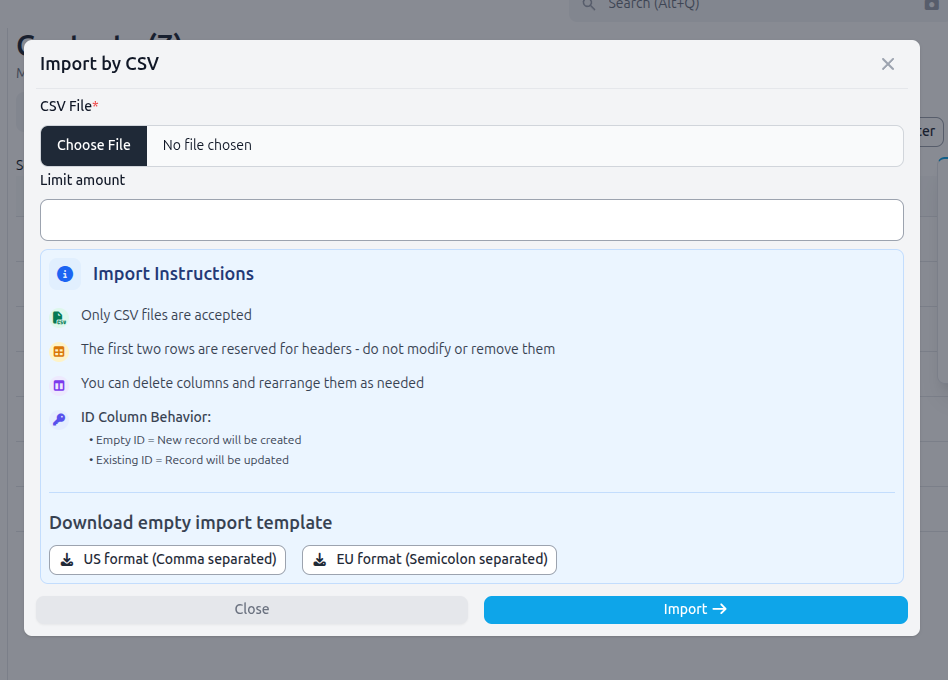Click inside the Limit amount field
Image resolution: width=948 pixels, height=680 pixels.
(471, 220)
